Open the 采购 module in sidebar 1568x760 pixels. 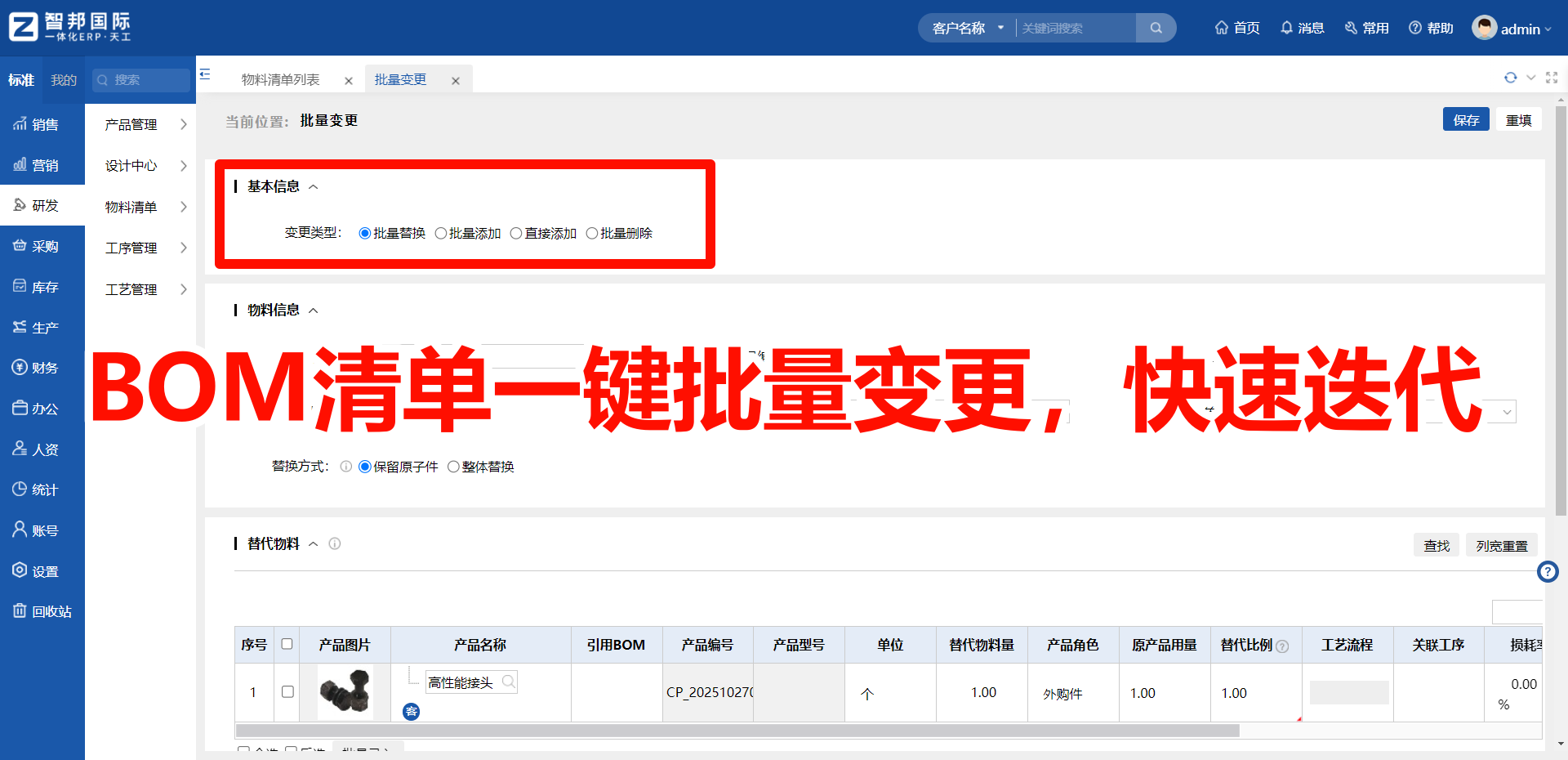(x=42, y=246)
